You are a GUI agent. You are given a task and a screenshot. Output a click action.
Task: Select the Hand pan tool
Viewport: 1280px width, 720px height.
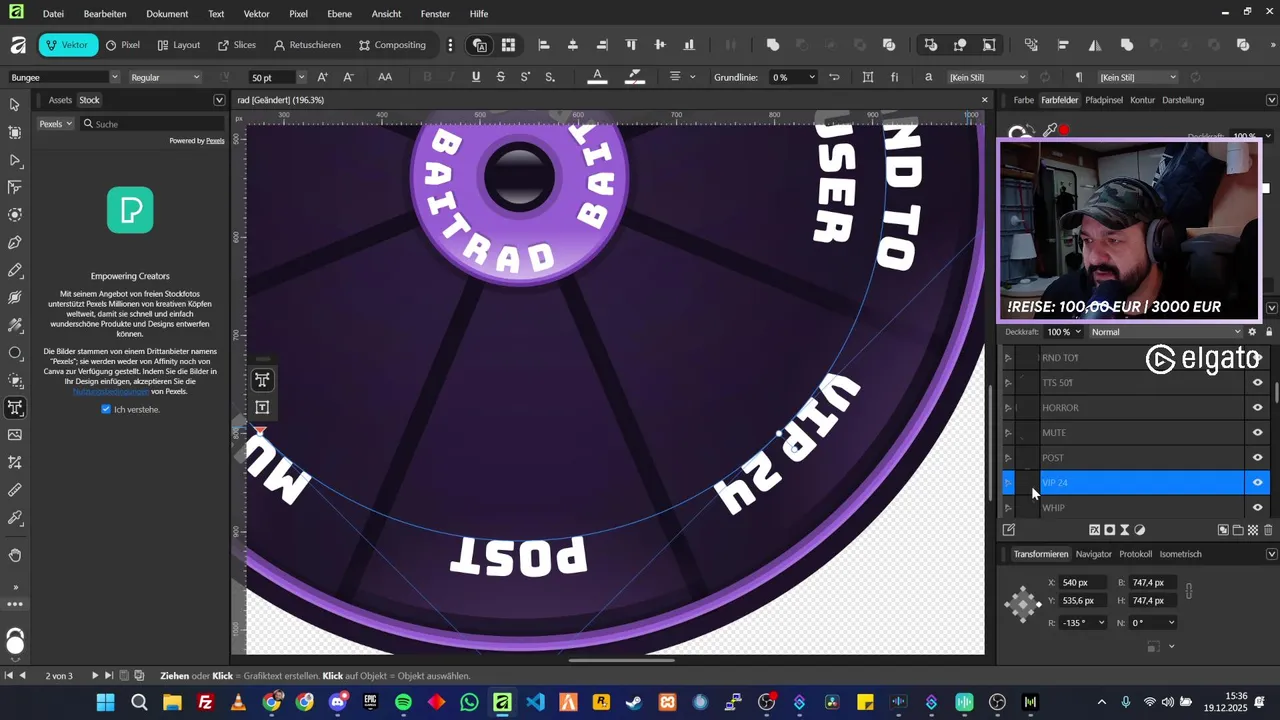pos(15,555)
